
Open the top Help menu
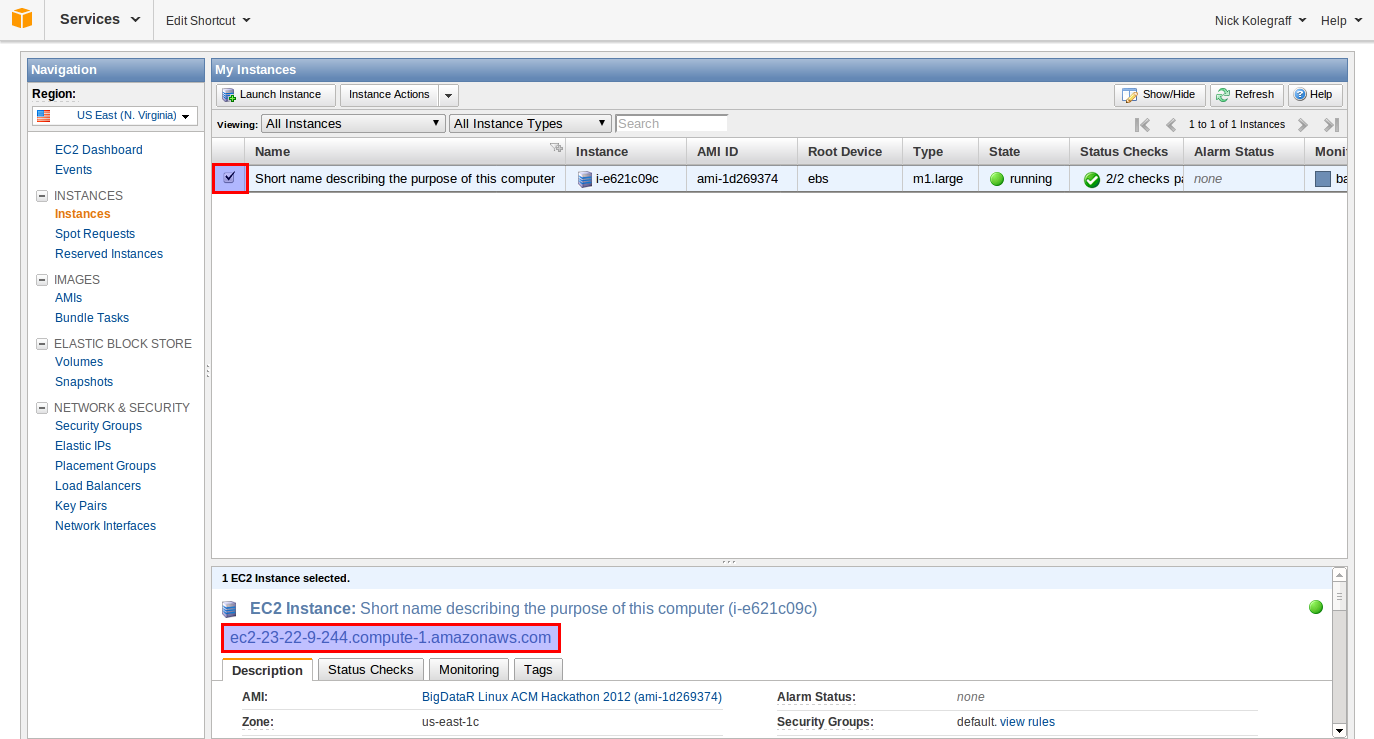pyautogui.click(x=1341, y=20)
